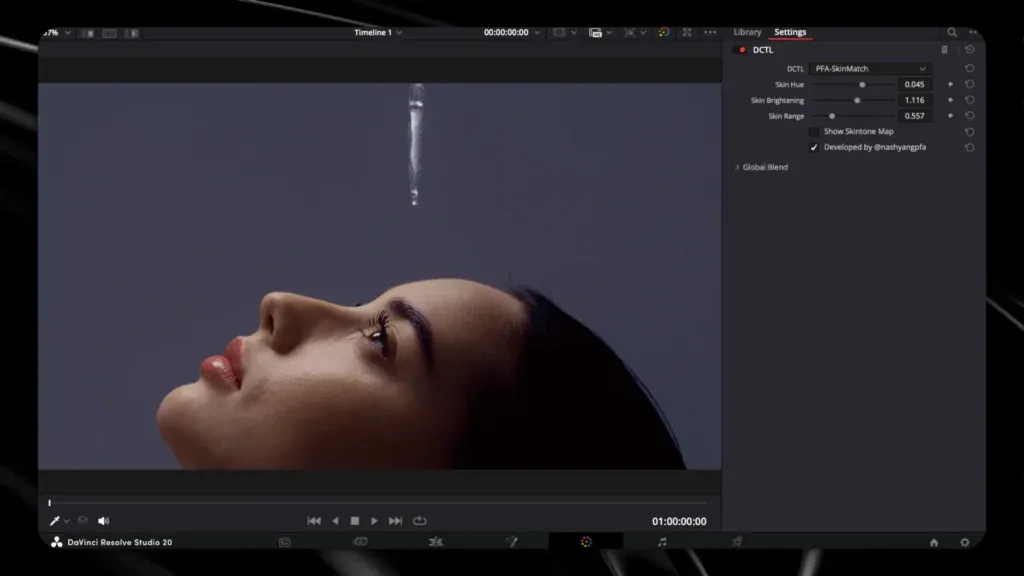This screenshot has height=576, width=1024.
Task: Open the Deliver page
Action: pyautogui.click(x=737, y=542)
